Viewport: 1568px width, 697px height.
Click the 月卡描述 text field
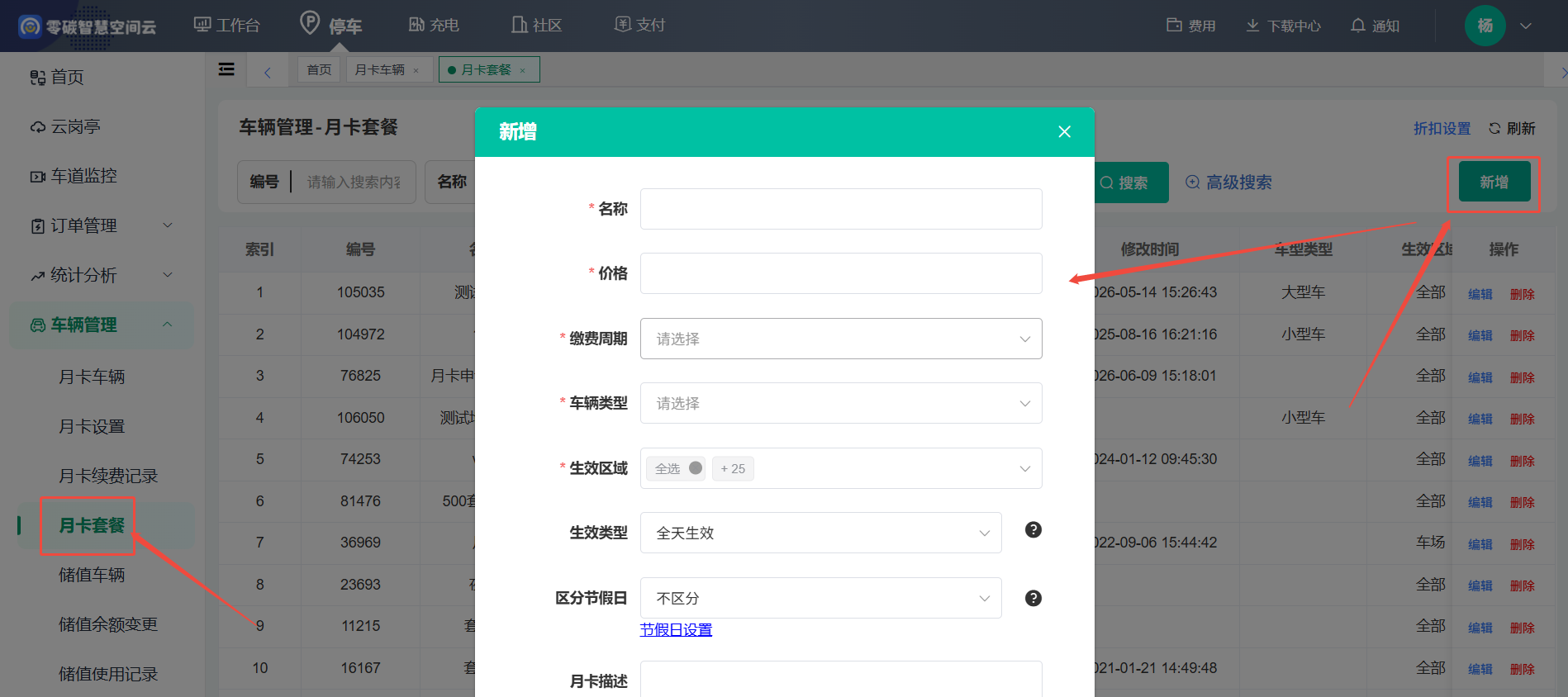pos(841,679)
